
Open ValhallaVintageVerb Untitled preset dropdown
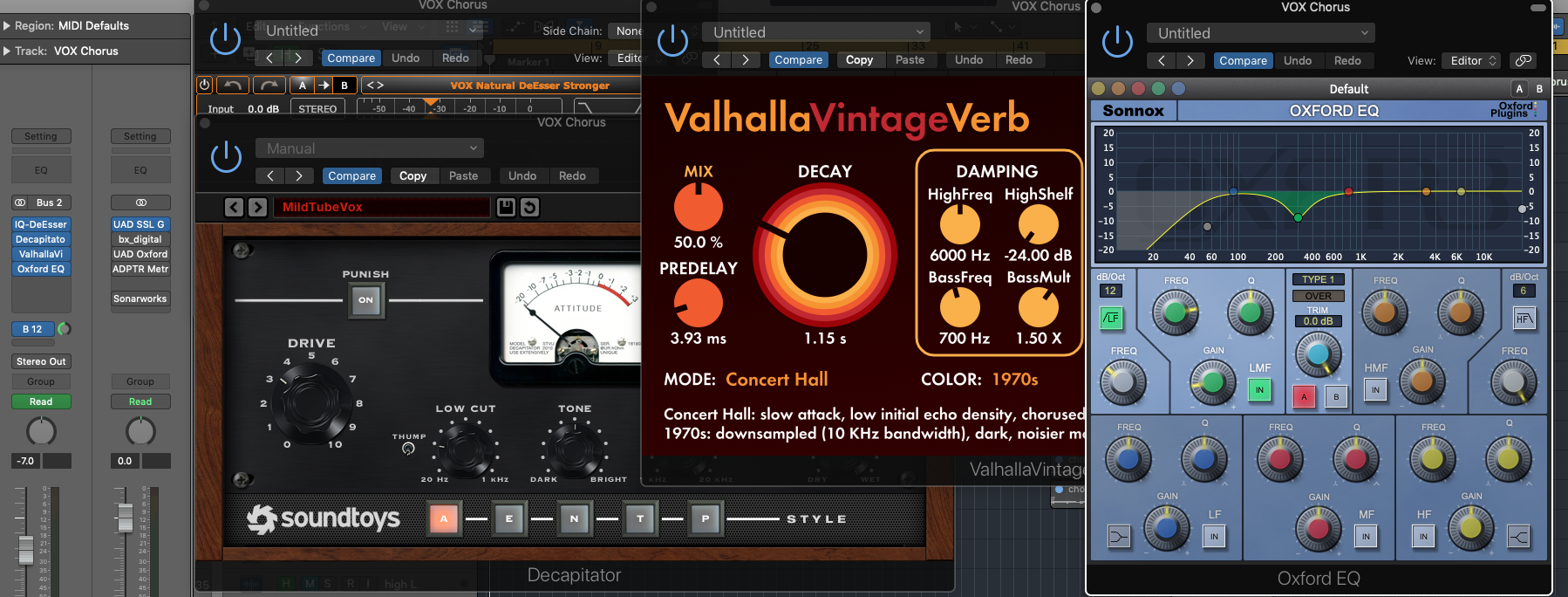coord(816,32)
